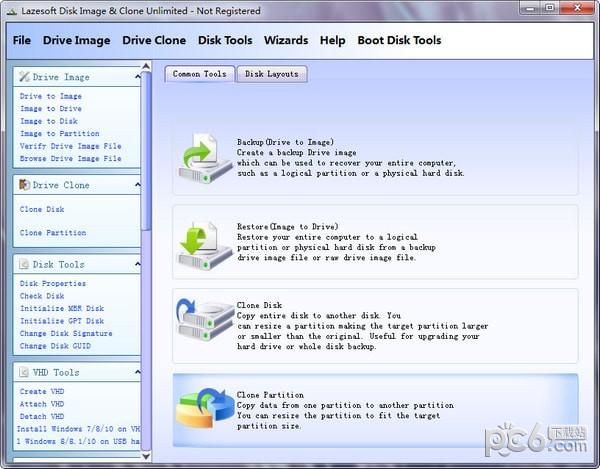The image size is (600, 469).
Task: Click the Drive to Image link
Action: pos(51,96)
